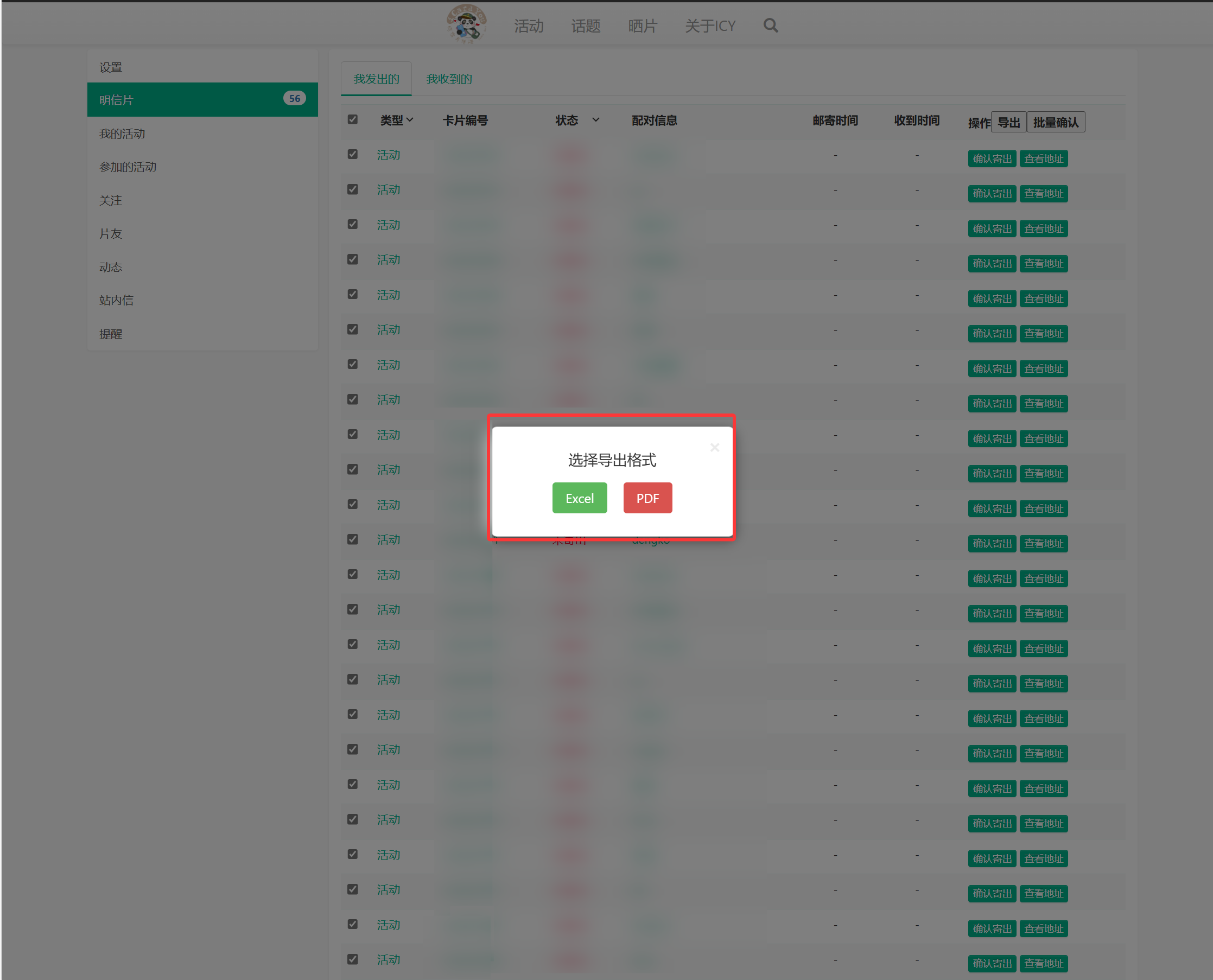Open 站内信 in the sidebar

point(116,300)
